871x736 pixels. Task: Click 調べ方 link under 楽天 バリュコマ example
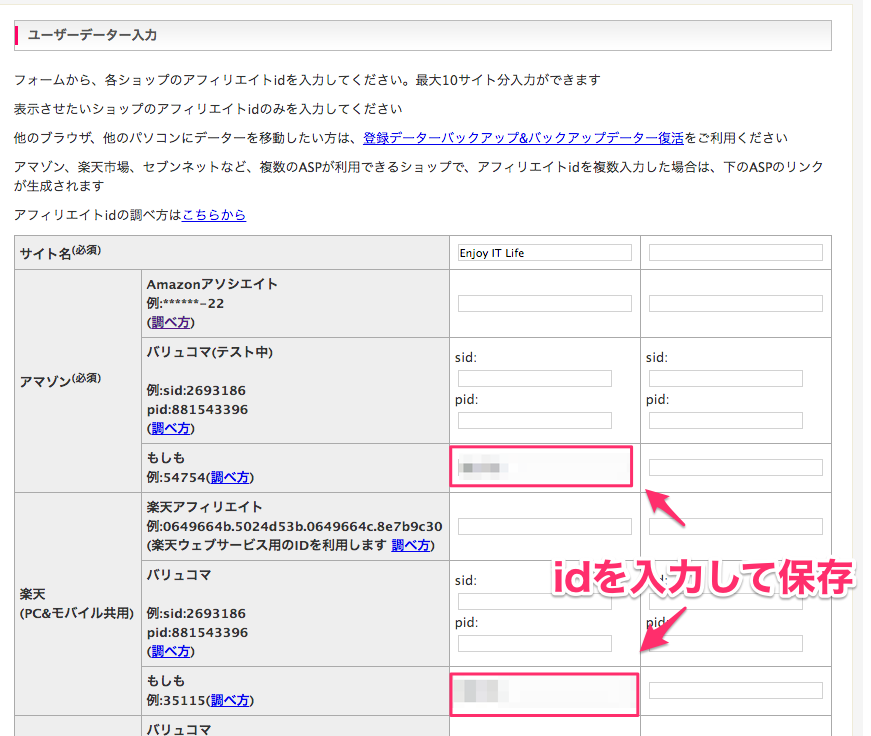(170, 651)
